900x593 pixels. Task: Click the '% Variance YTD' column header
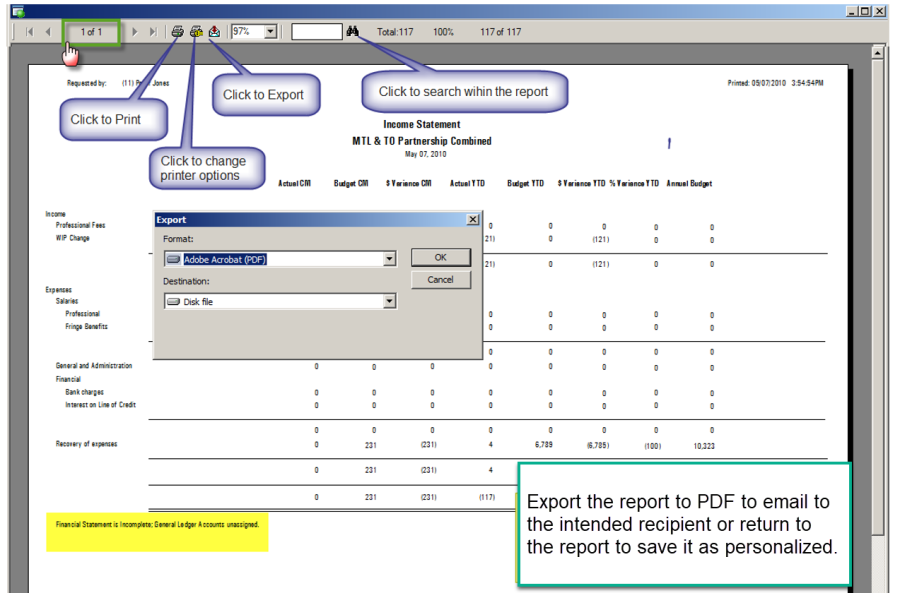tap(634, 183)
